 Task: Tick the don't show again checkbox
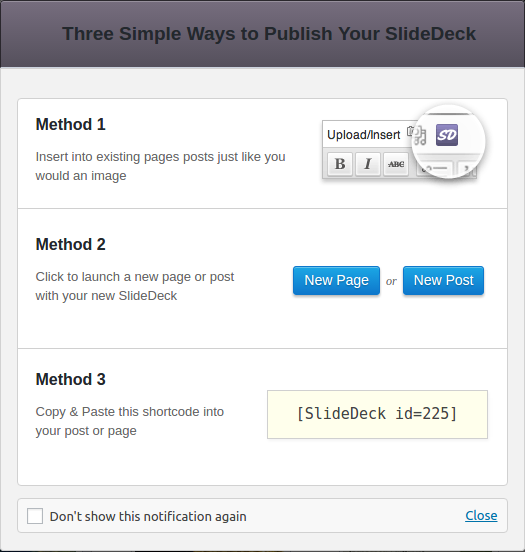click(35, 516)
